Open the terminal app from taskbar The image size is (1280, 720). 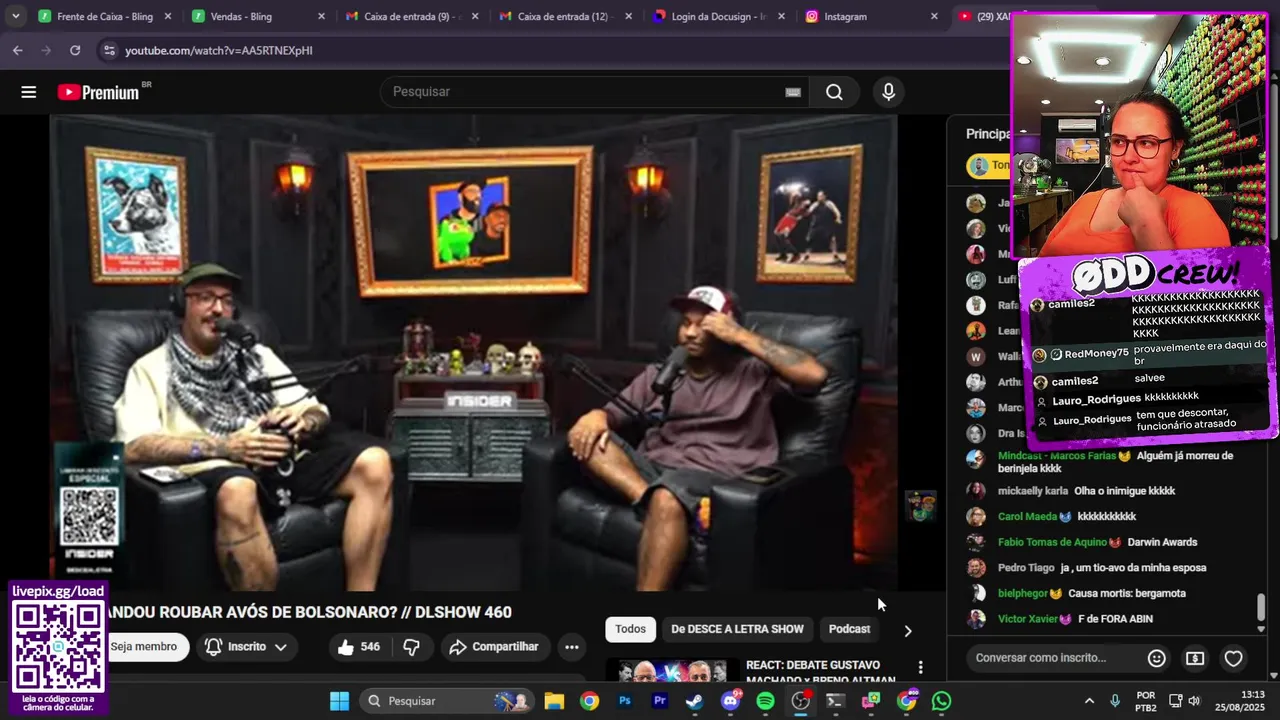pos(835,701)
